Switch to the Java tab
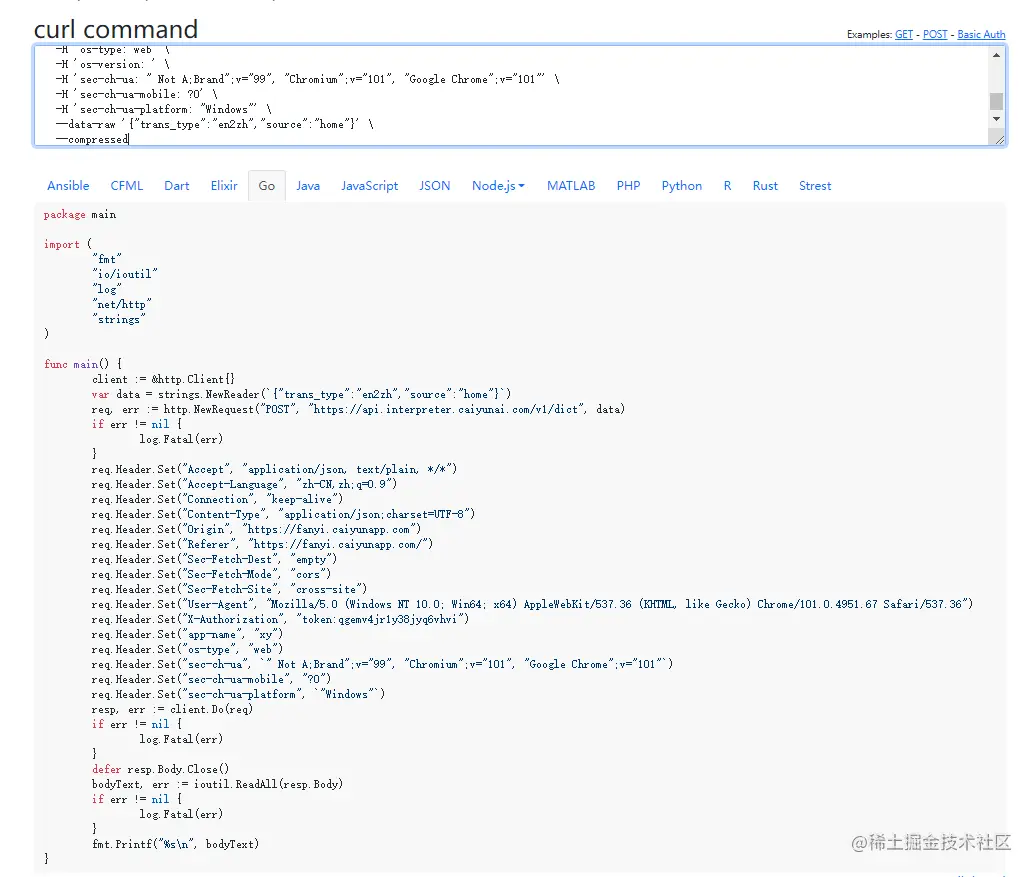Viewport: 1036px width, 877px height. 308,186
